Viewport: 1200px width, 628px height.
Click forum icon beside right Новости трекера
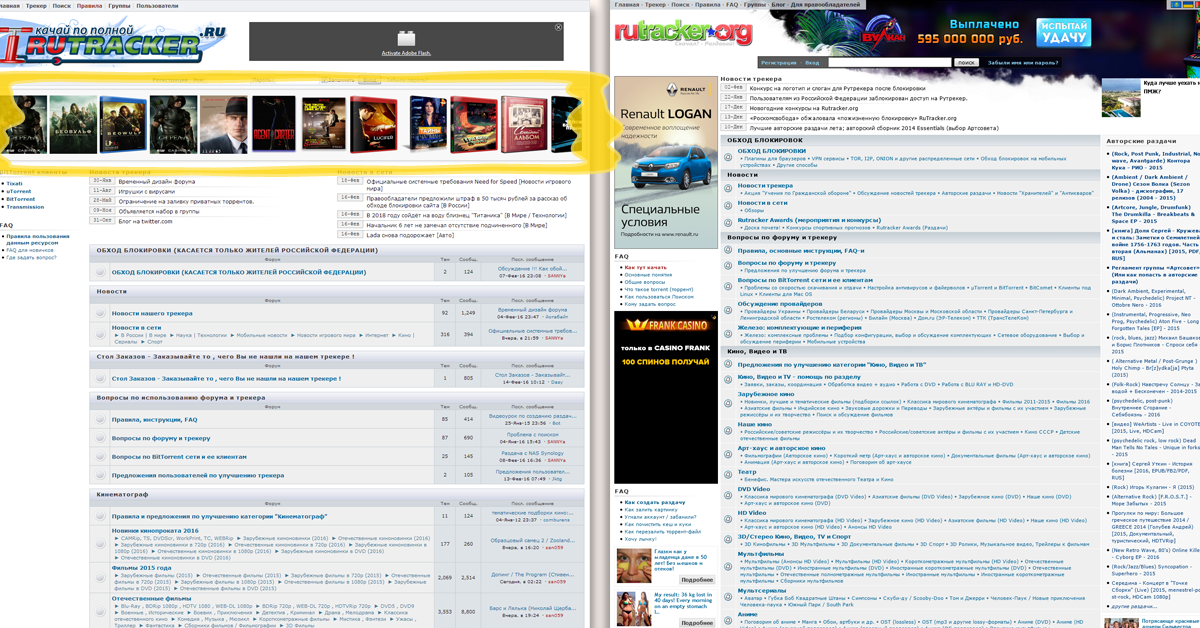point(729,190)
